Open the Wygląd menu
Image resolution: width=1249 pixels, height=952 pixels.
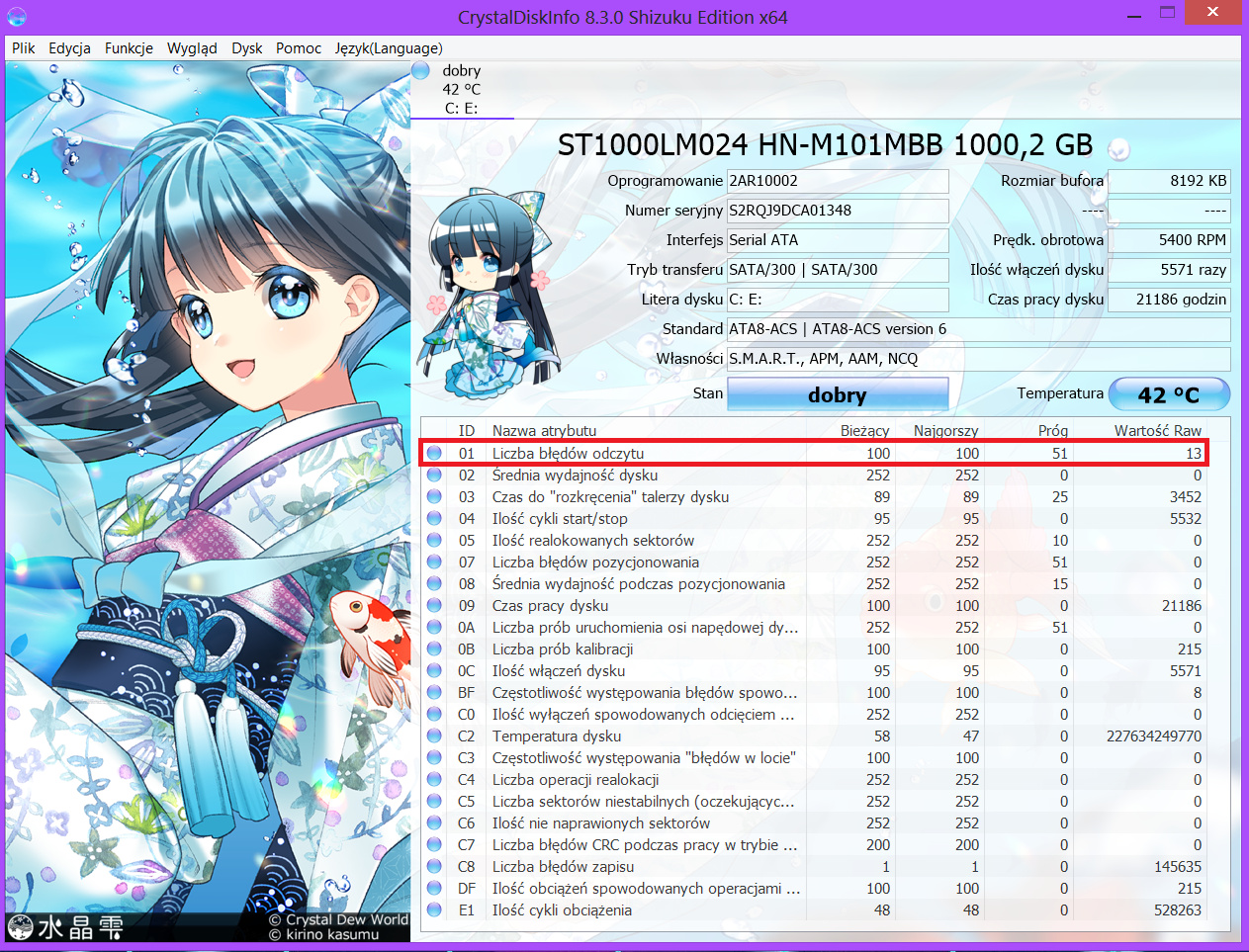[192, 47]
